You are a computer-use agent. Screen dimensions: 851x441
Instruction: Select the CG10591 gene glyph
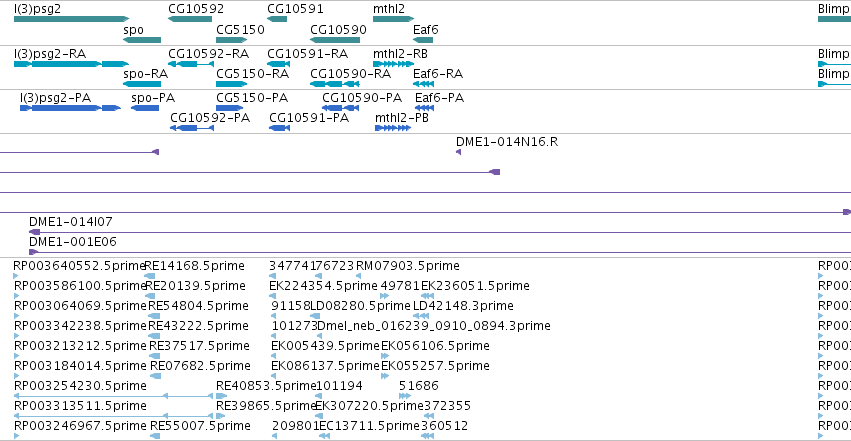[x=277, y=19]
